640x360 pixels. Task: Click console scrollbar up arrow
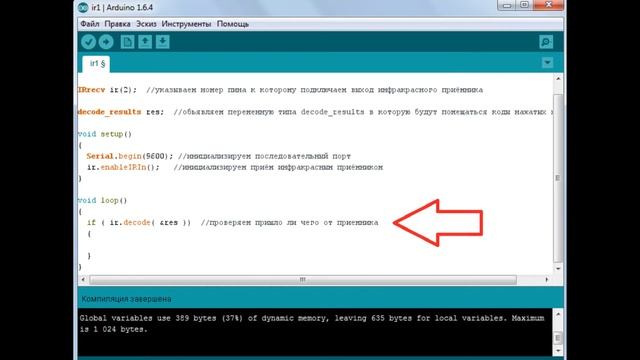[x=558, y=314]
